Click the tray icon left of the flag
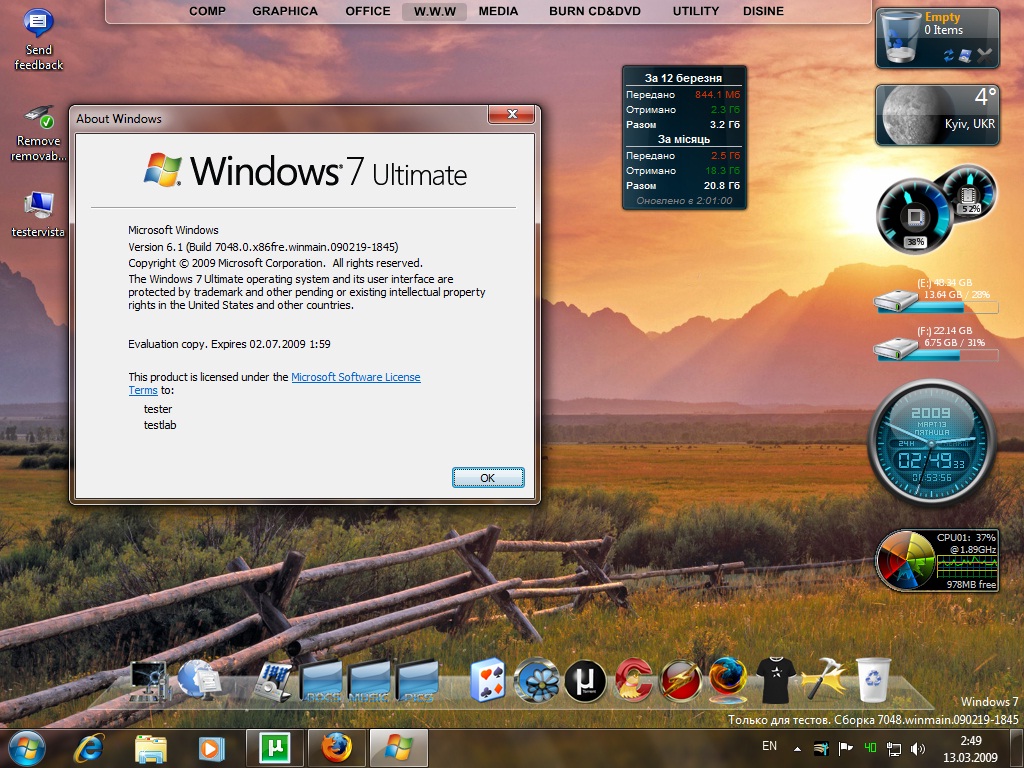The width and height of the screenshot is (1024, 768). point(821,748)
